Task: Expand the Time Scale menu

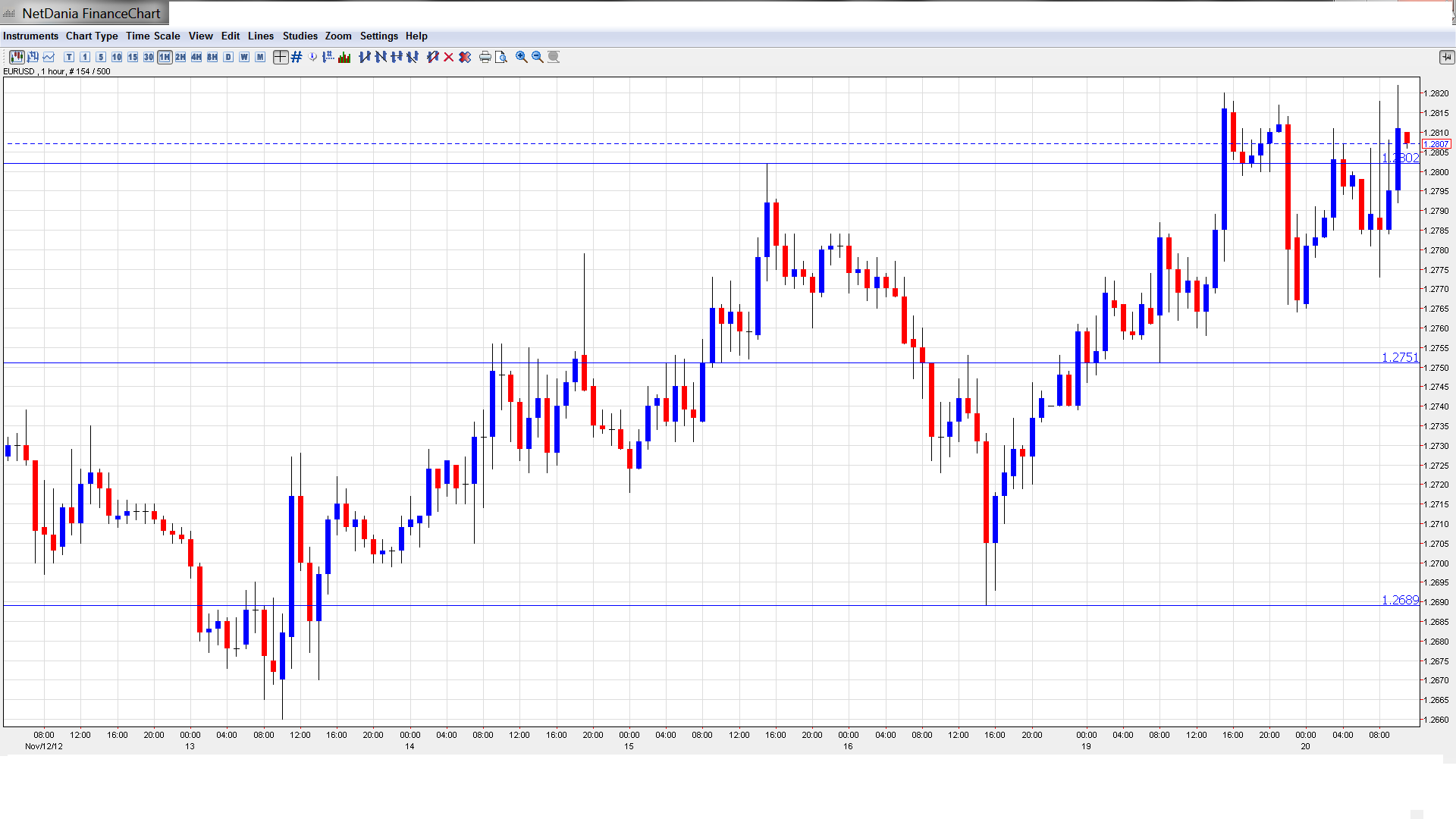Action: (152, 36)
